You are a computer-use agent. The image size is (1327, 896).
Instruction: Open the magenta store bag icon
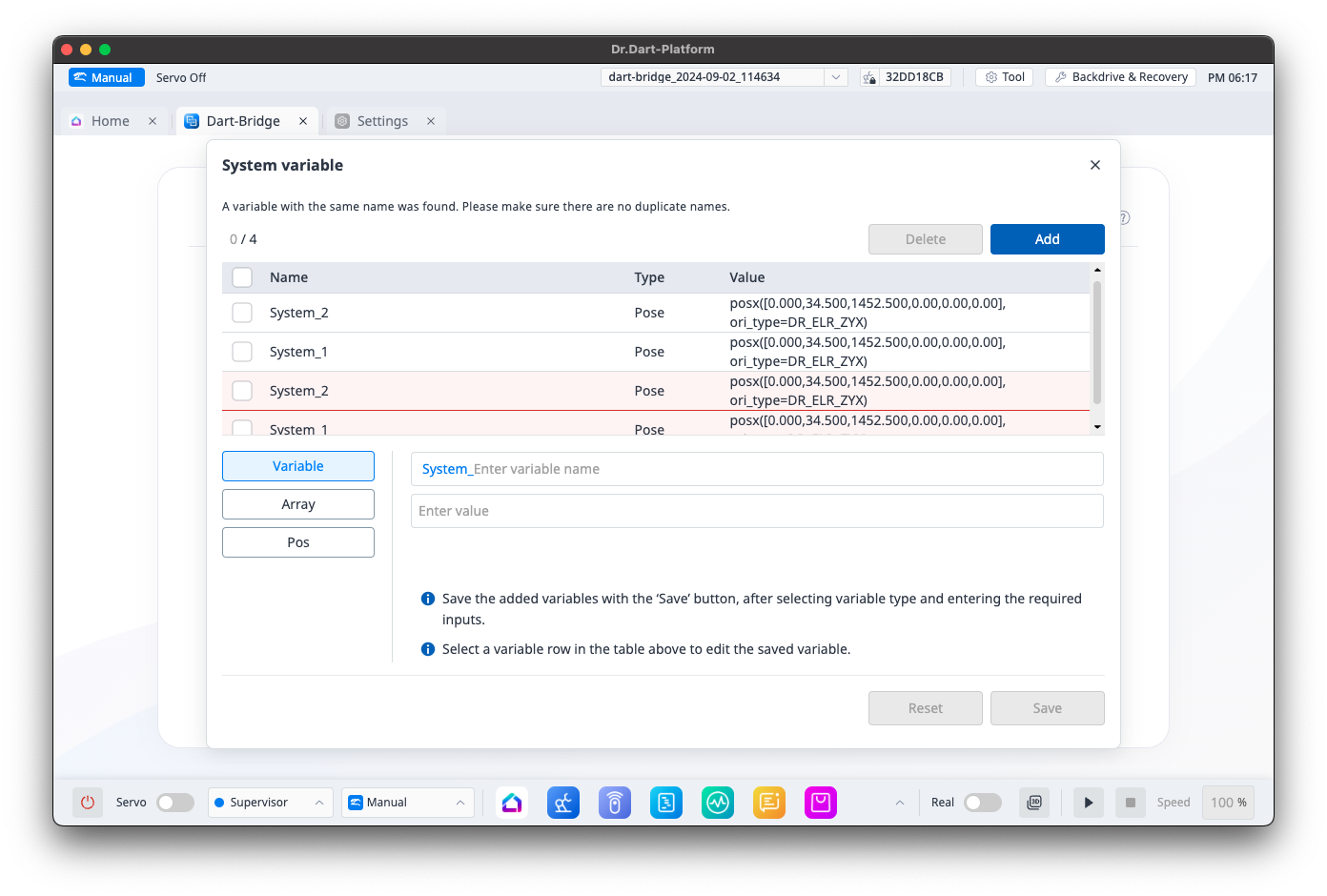coord(821,803)
